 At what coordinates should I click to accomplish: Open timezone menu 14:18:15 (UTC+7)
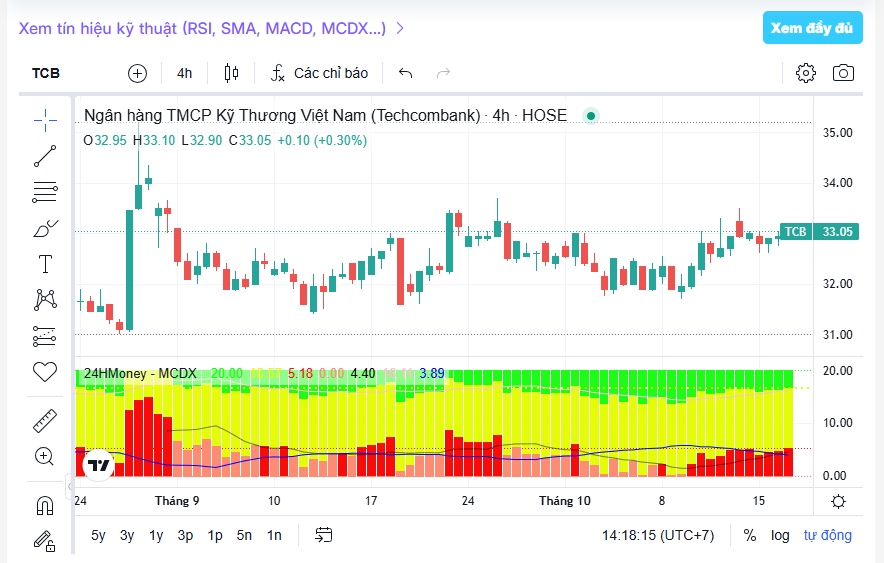[658, 535]
